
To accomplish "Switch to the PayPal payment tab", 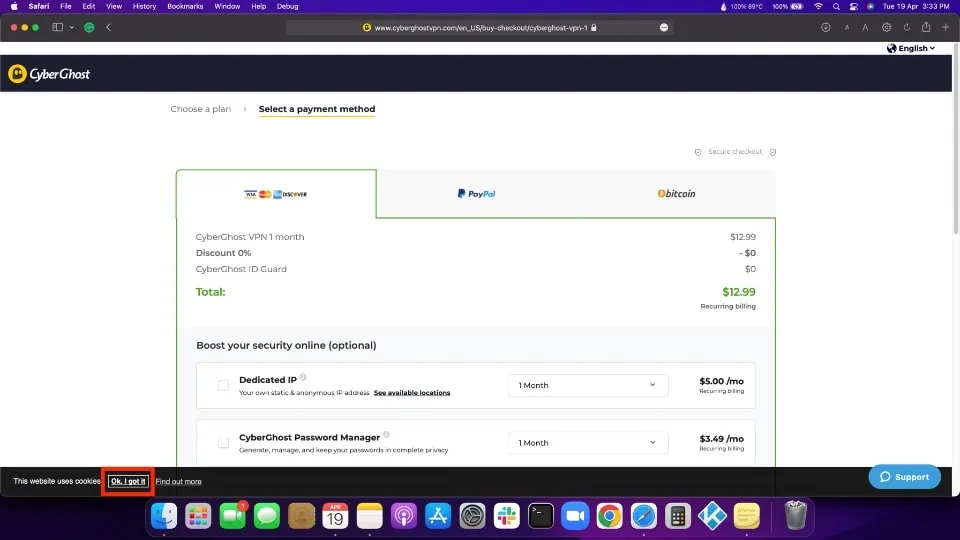I will coord(476,193).
